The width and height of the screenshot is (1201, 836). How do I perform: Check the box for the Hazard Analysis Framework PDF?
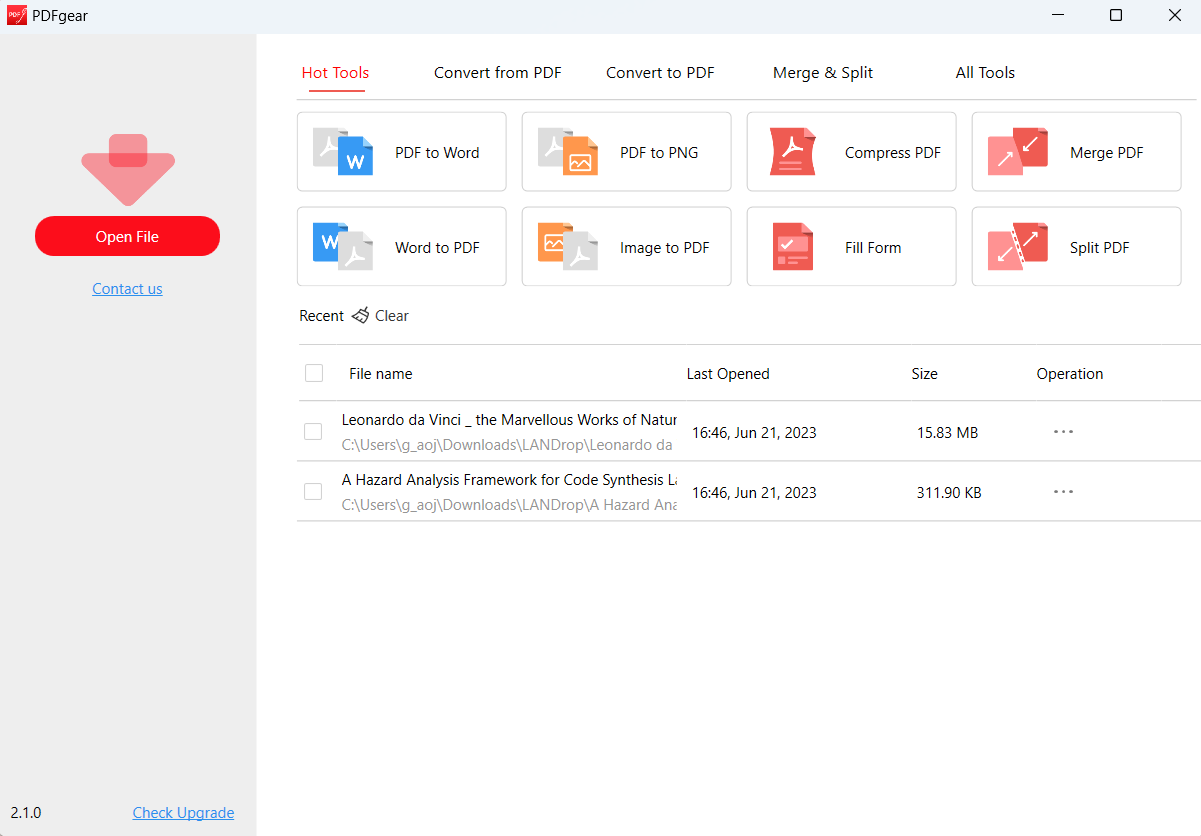pos(313,491)
